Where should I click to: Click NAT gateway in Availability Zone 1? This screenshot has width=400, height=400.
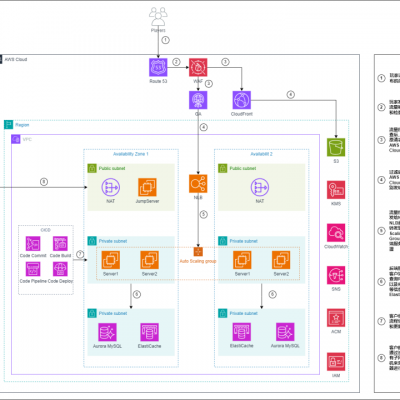click(111, 187)
